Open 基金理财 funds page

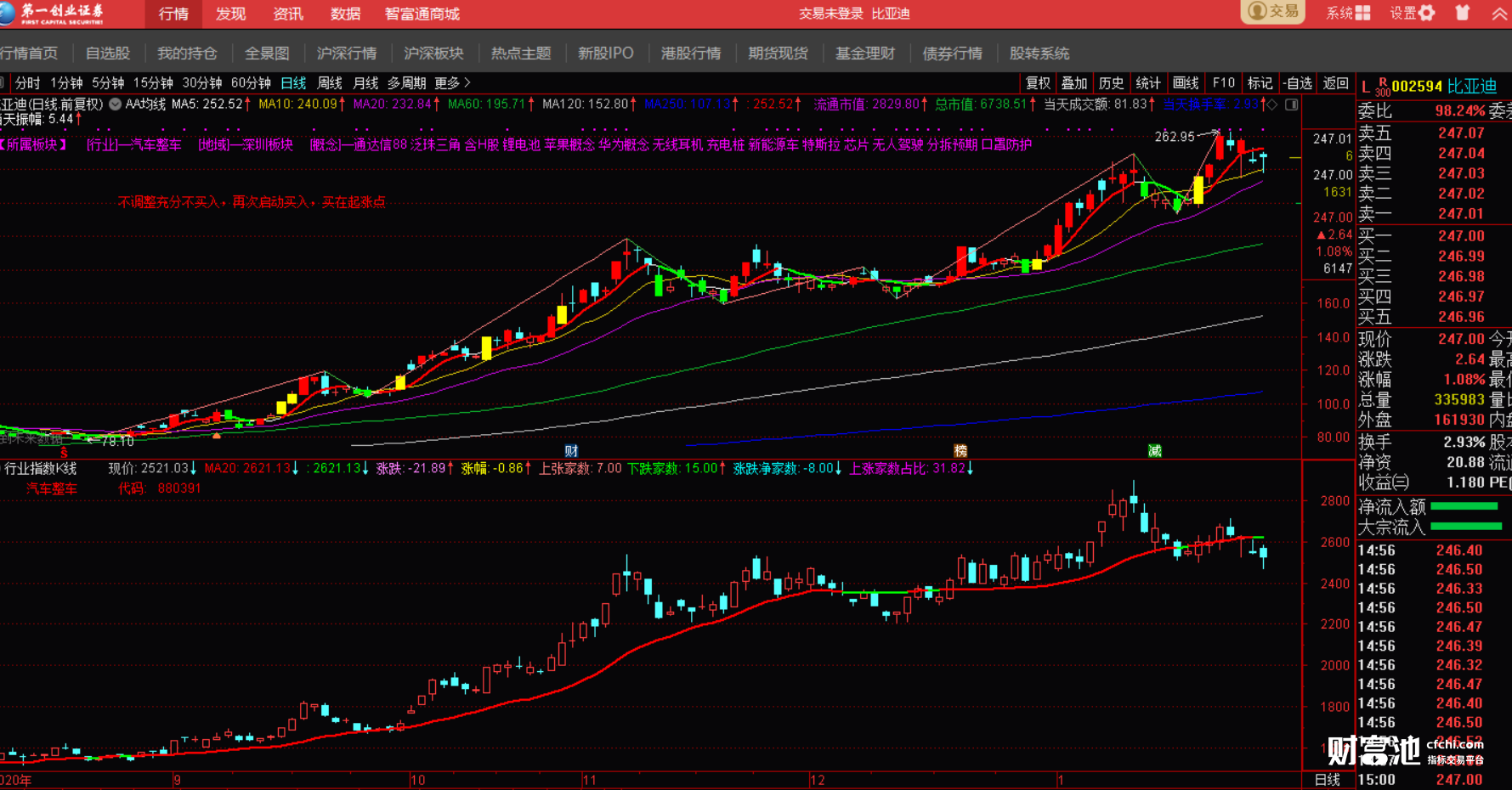coord(865,54)
